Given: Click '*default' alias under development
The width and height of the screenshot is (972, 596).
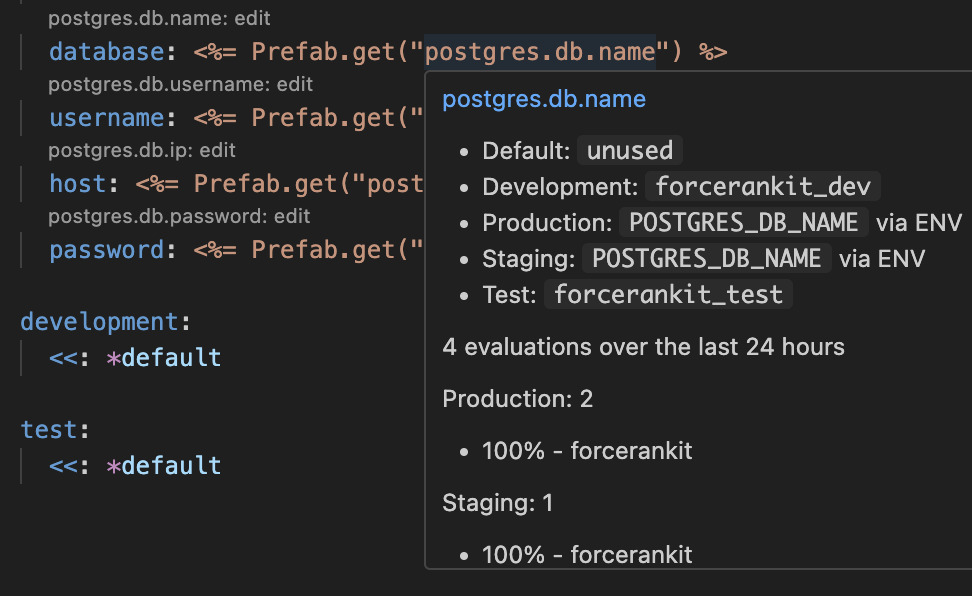Looking at the screenshot, I should pos(164,358).
